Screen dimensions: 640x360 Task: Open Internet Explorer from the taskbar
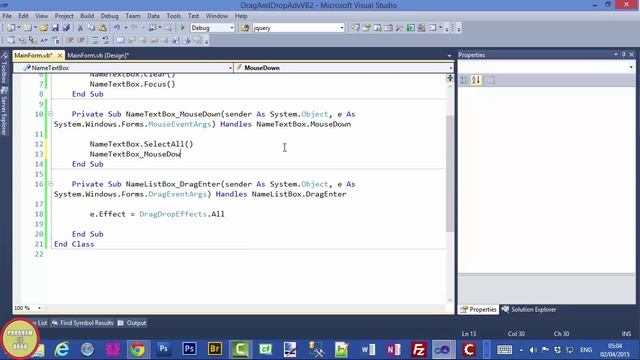62,349
